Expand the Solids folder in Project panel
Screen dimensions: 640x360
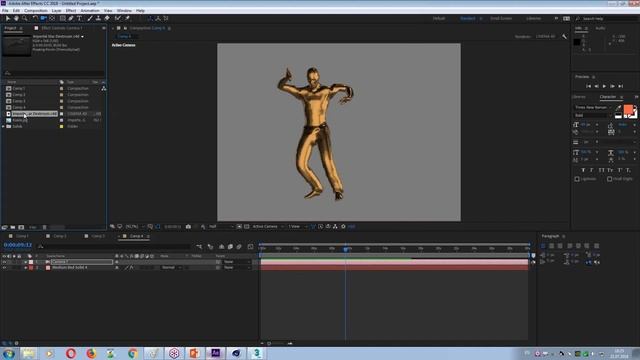tap(3, 127)
